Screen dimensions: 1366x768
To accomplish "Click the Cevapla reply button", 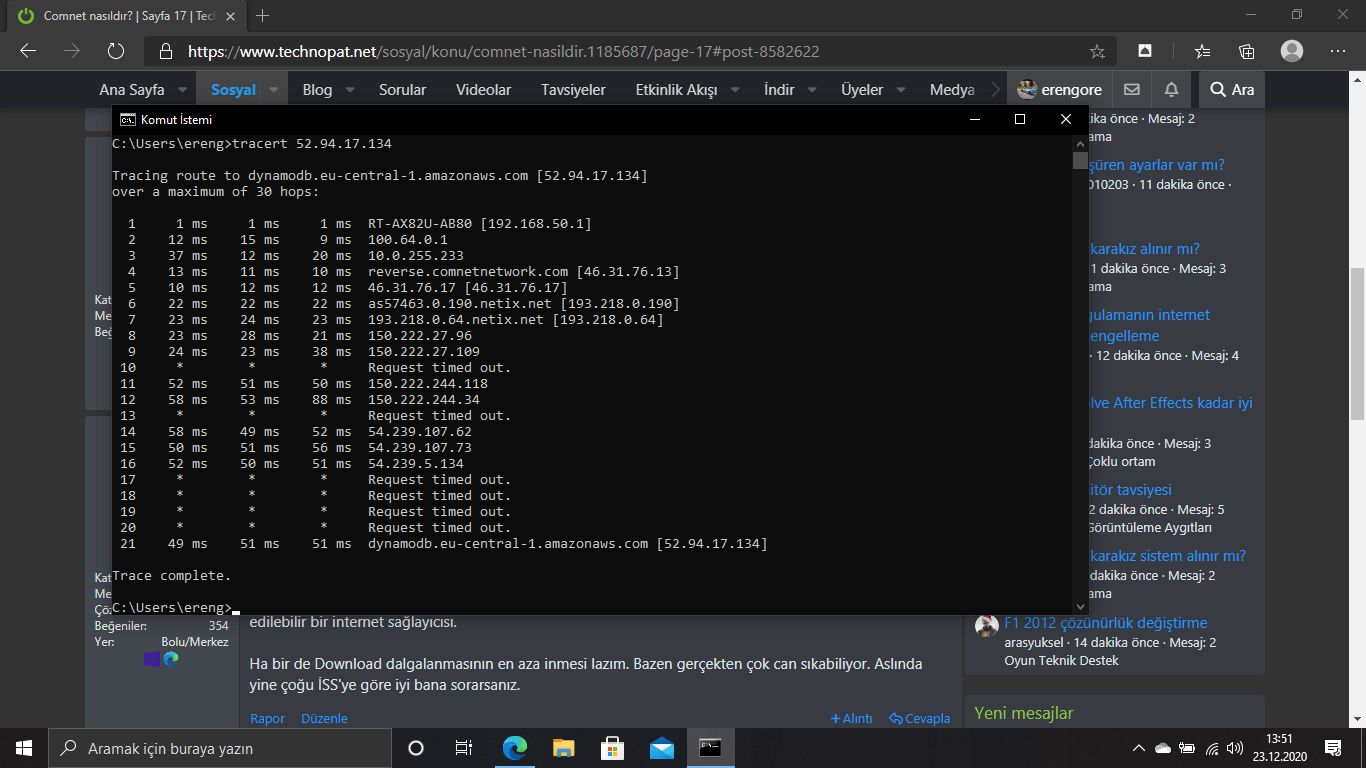I will point(919,718).
